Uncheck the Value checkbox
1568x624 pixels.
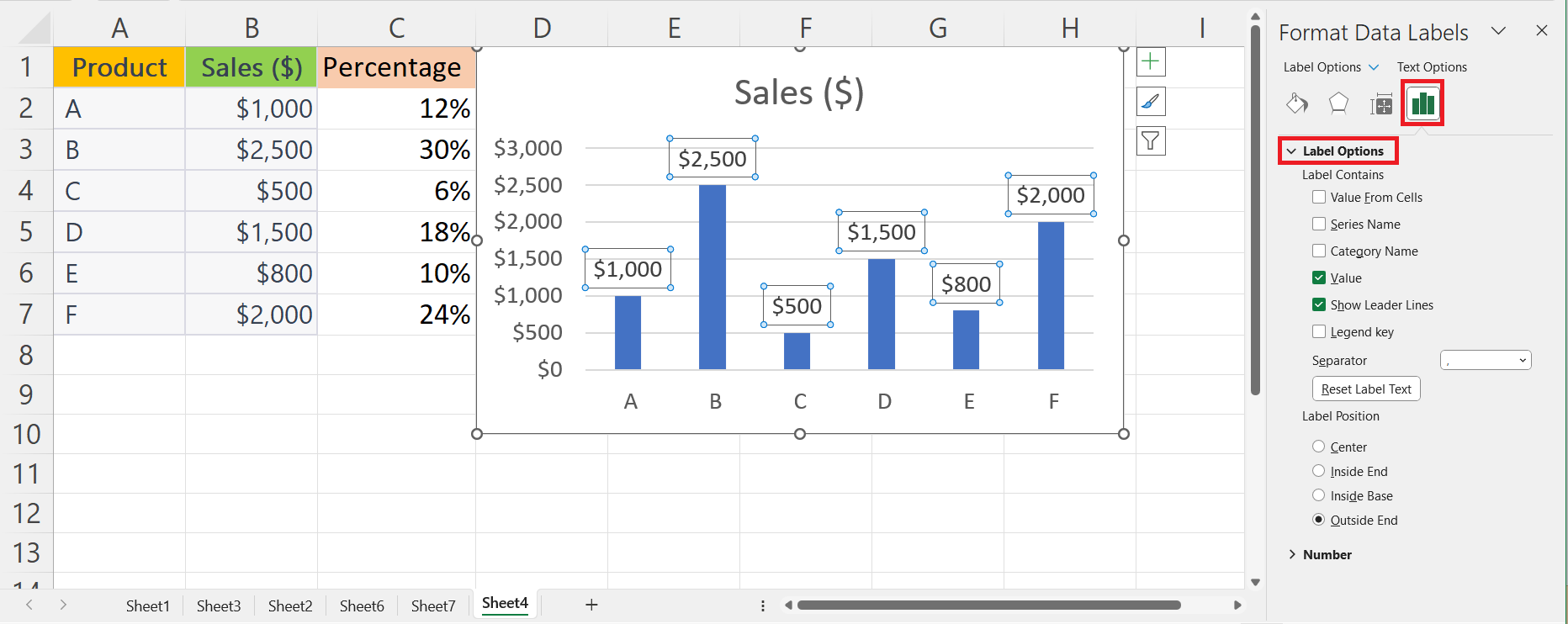click(1319, 278)
